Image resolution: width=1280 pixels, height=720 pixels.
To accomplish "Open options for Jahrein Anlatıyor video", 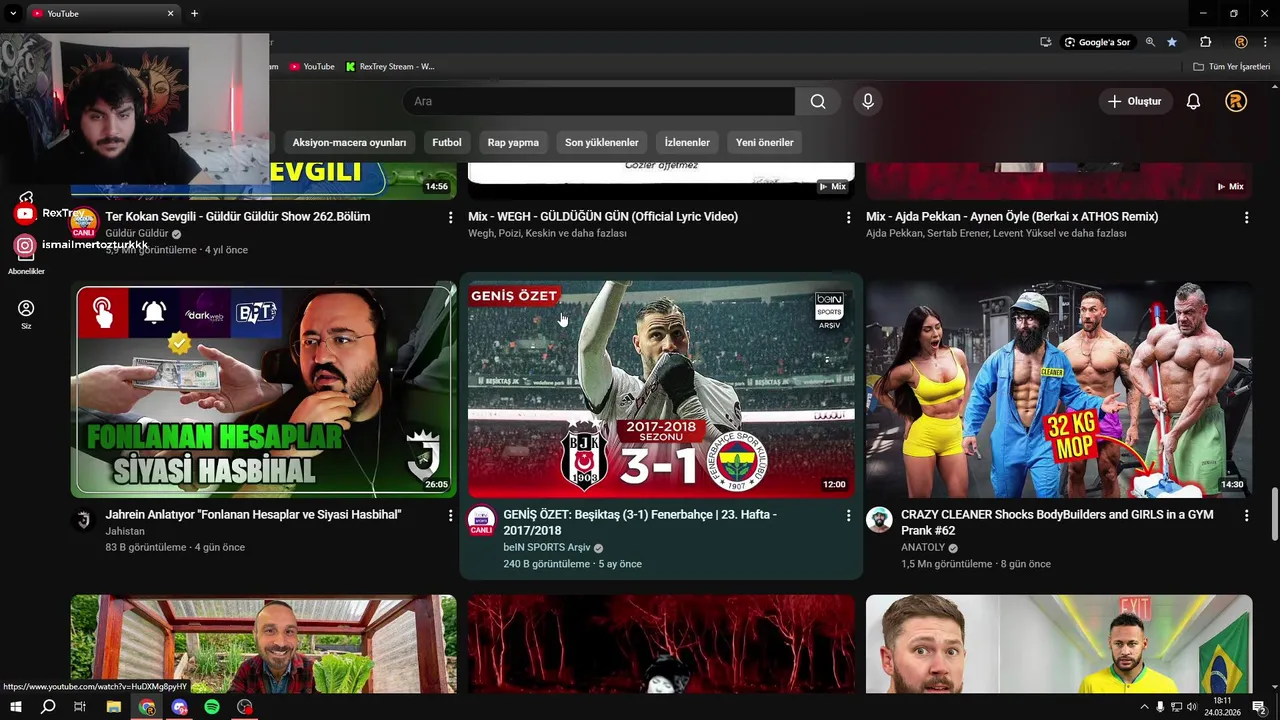I will coord(450,515).
